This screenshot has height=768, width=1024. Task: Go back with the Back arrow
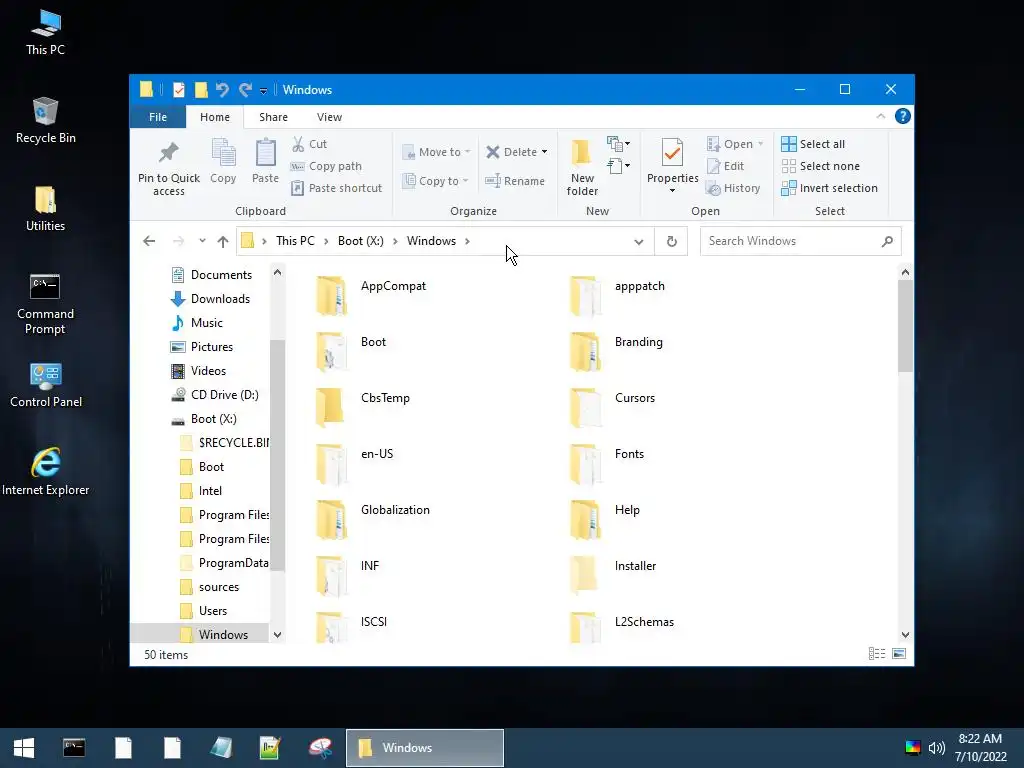(x=149, y=242)
